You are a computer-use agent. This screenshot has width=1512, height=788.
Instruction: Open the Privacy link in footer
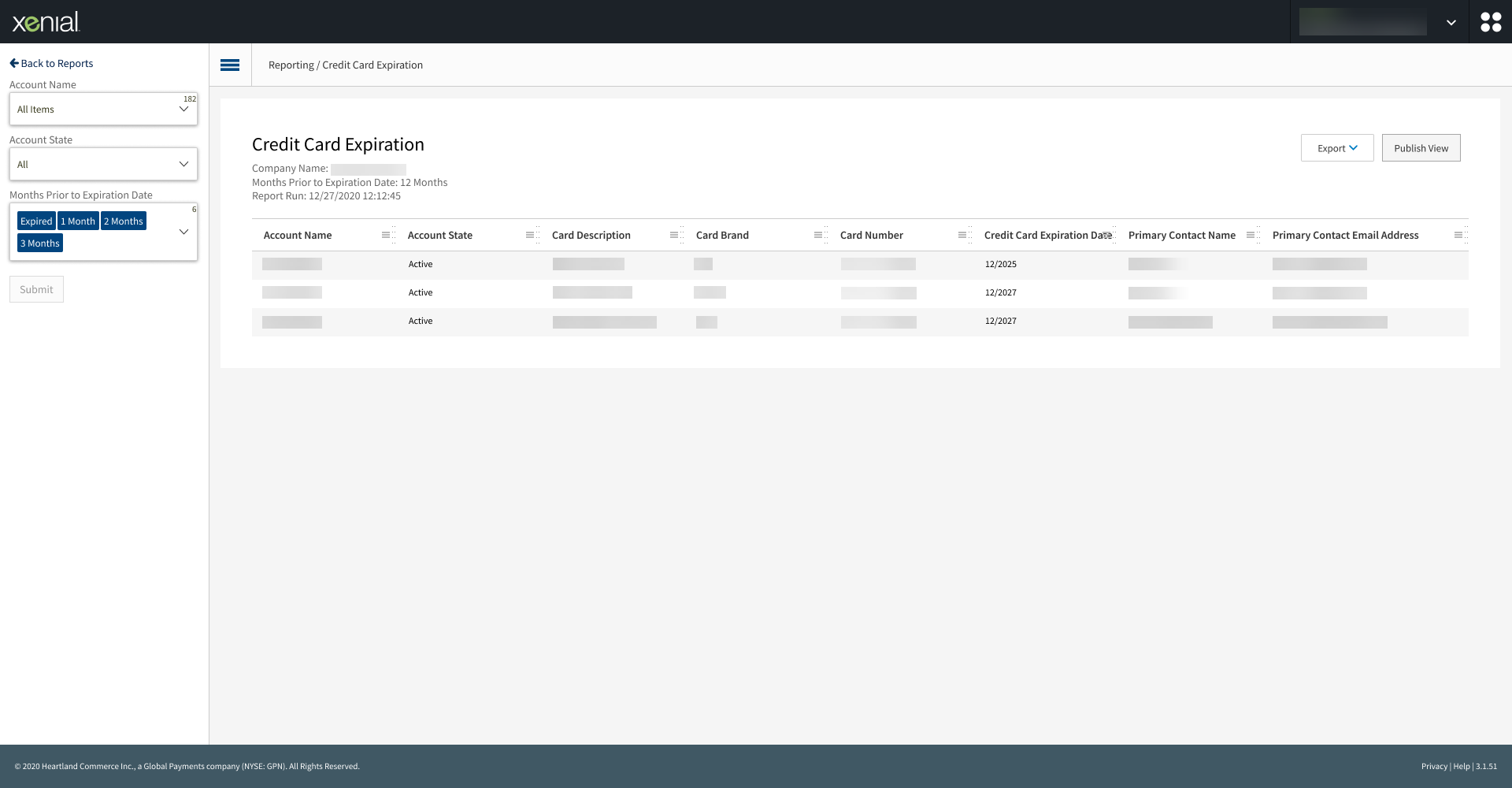click(1433, 767)
